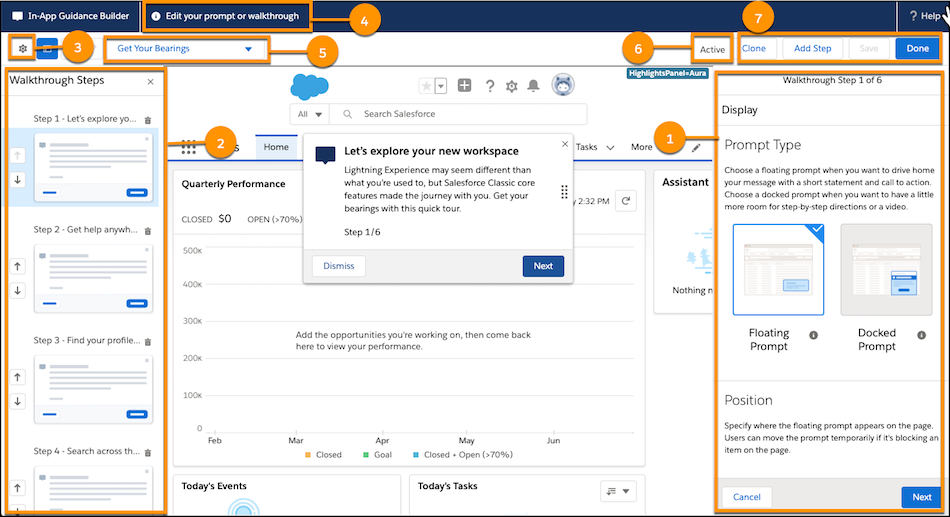
Task: Switch to the Home tab
Action: click(x=276, y=147)
